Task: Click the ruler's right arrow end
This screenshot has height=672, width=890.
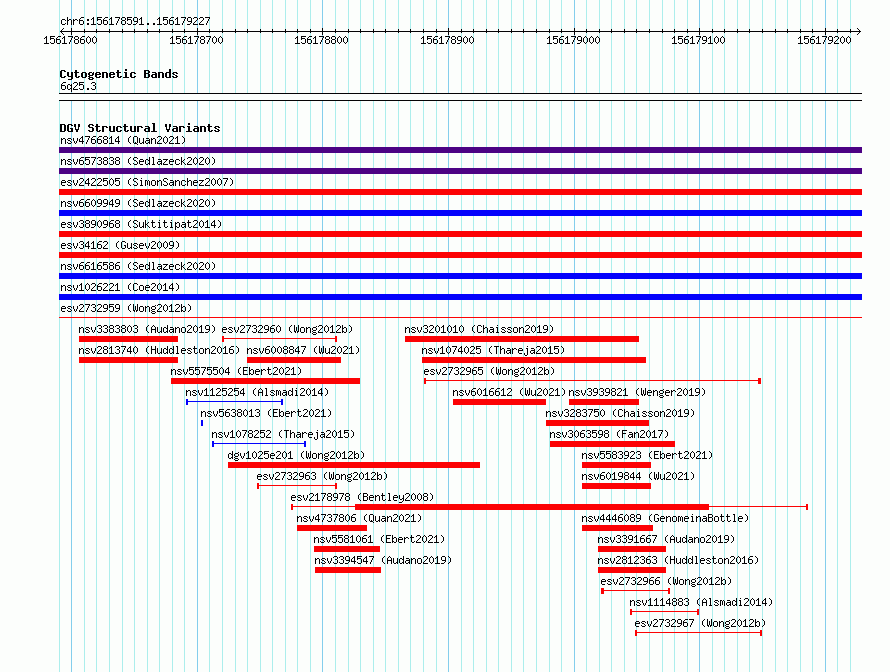Action: click(x=858, y=31)
